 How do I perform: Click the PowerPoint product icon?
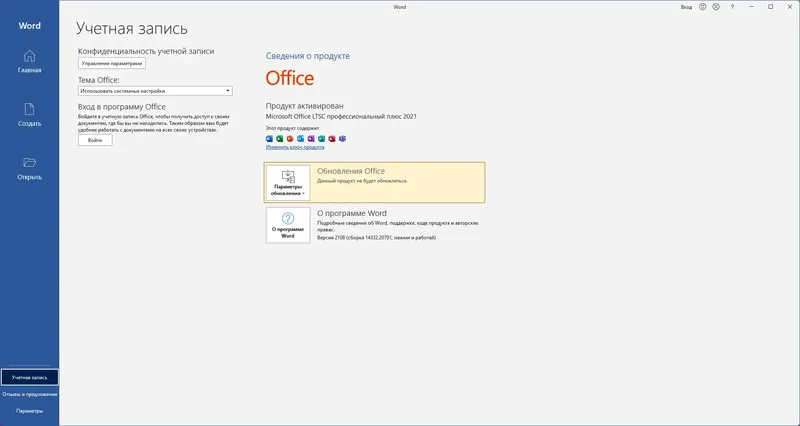point(290,139)
